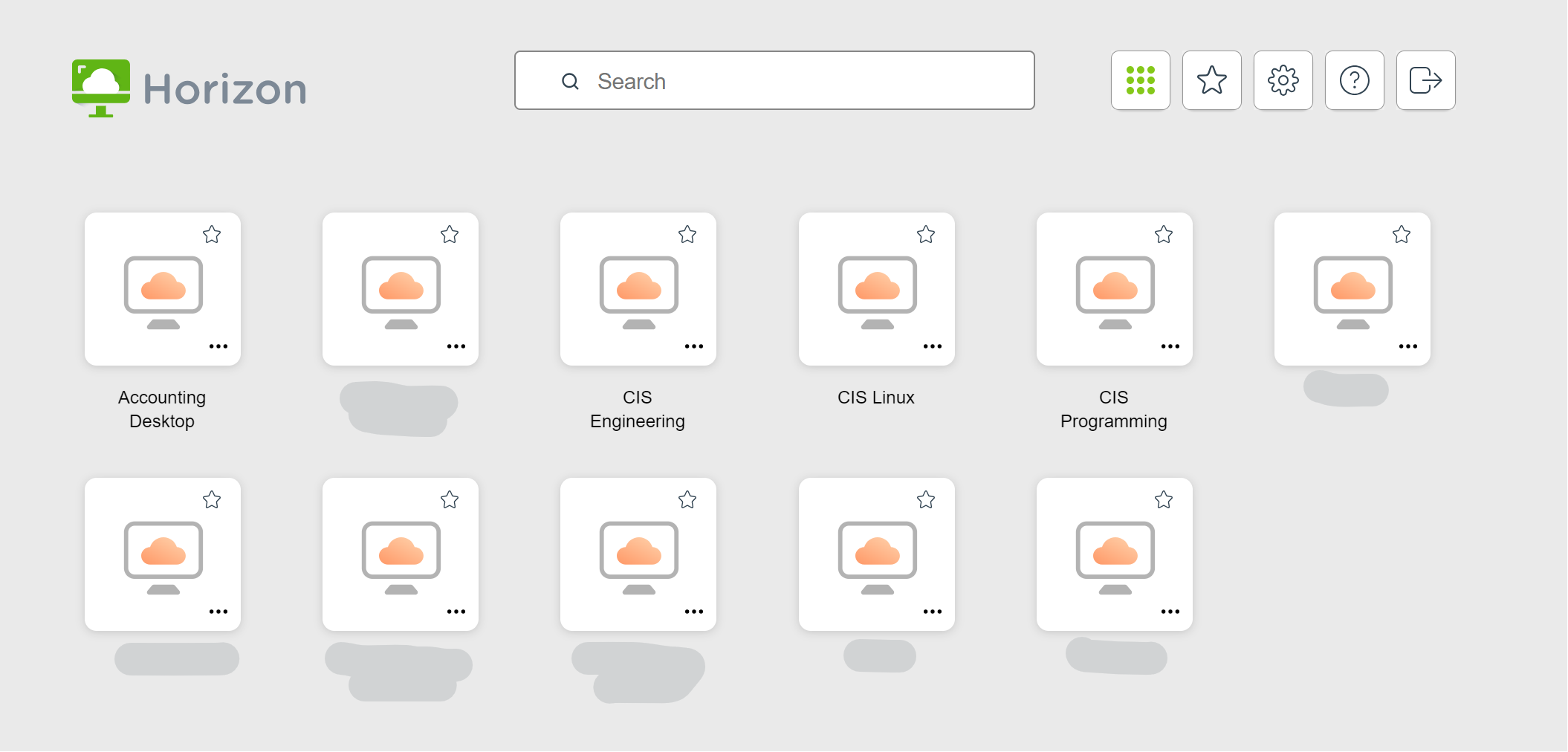Image resolution: width=1568 pixels, height=752 pixels.
Task: Launch the CIS Engineering desktop icon
Action: tap(638, 293)
